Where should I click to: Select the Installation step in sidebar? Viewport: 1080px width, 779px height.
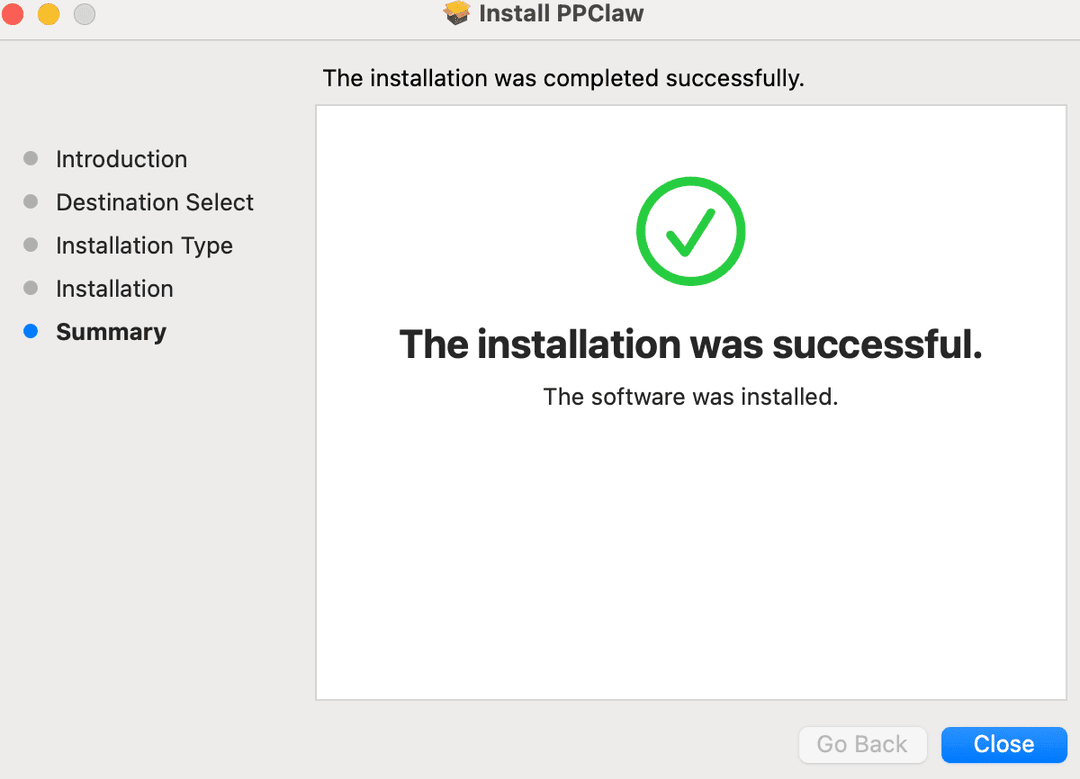pyautogui.click(x=114, y=288)
